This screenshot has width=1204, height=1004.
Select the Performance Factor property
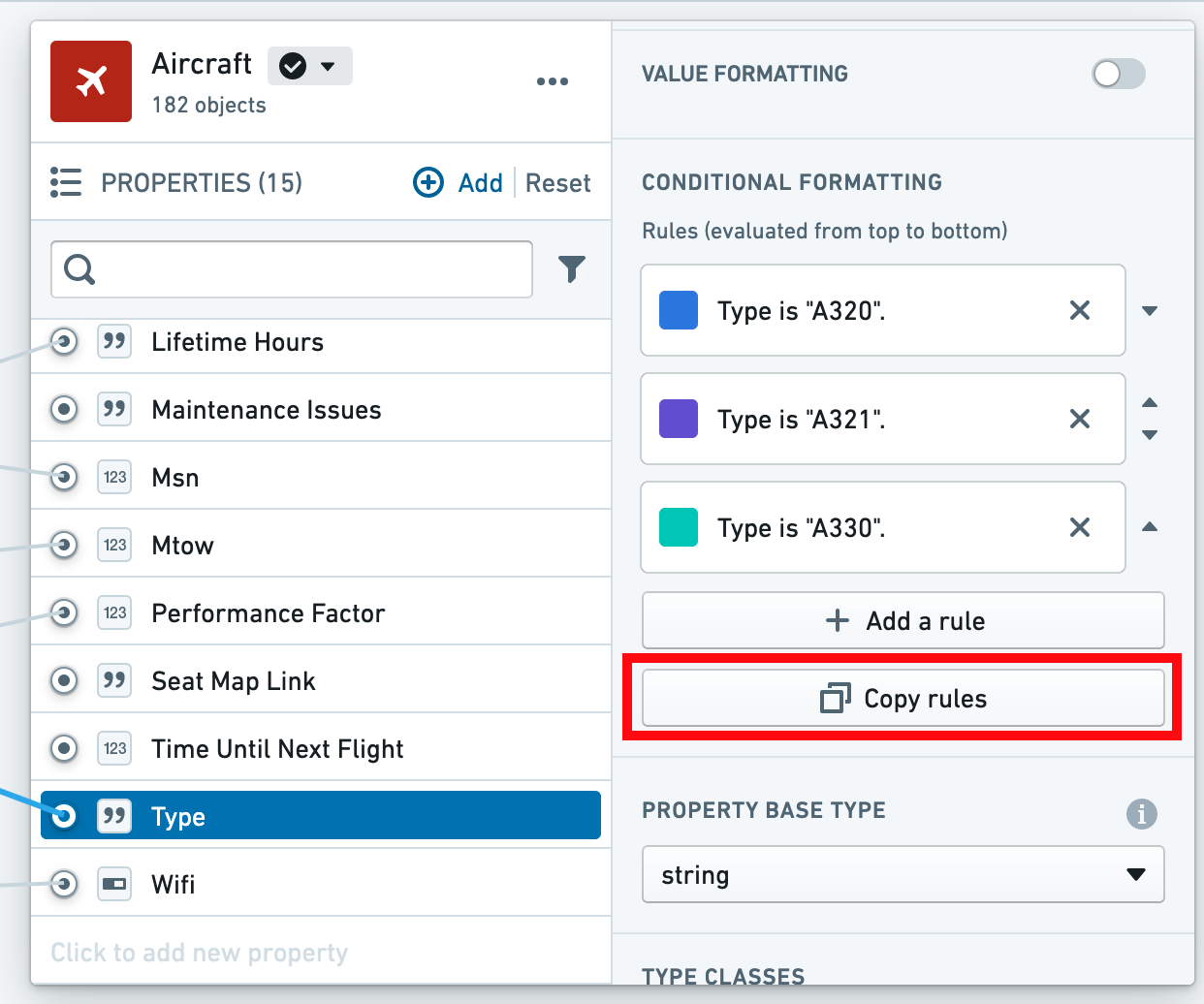tap(321, 612)
